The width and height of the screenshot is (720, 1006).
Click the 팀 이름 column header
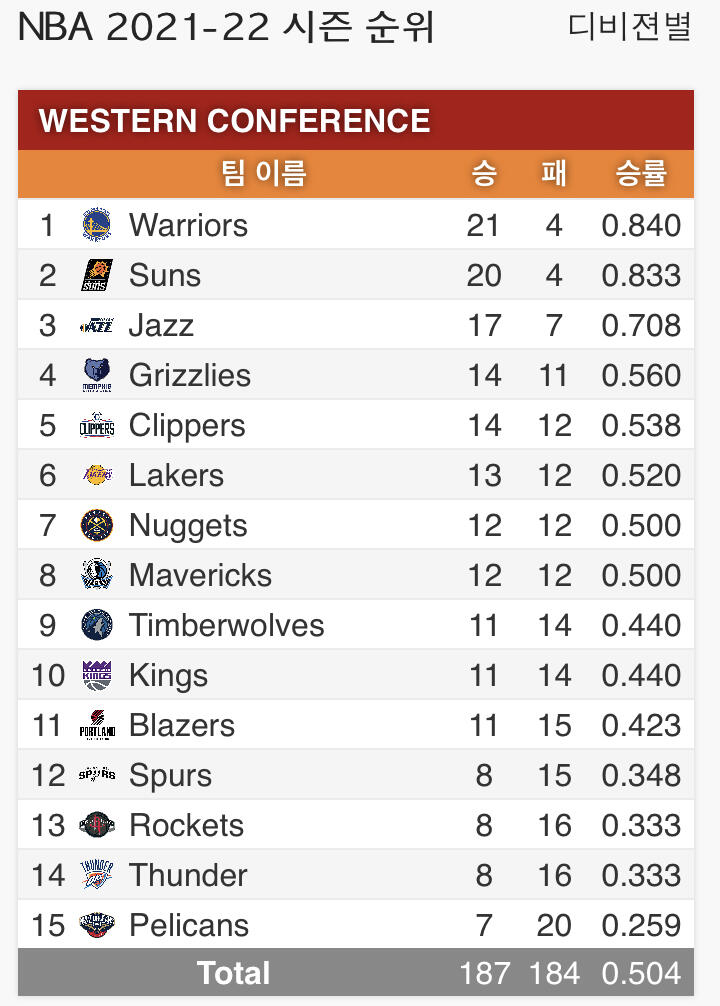tap(263, 174)
